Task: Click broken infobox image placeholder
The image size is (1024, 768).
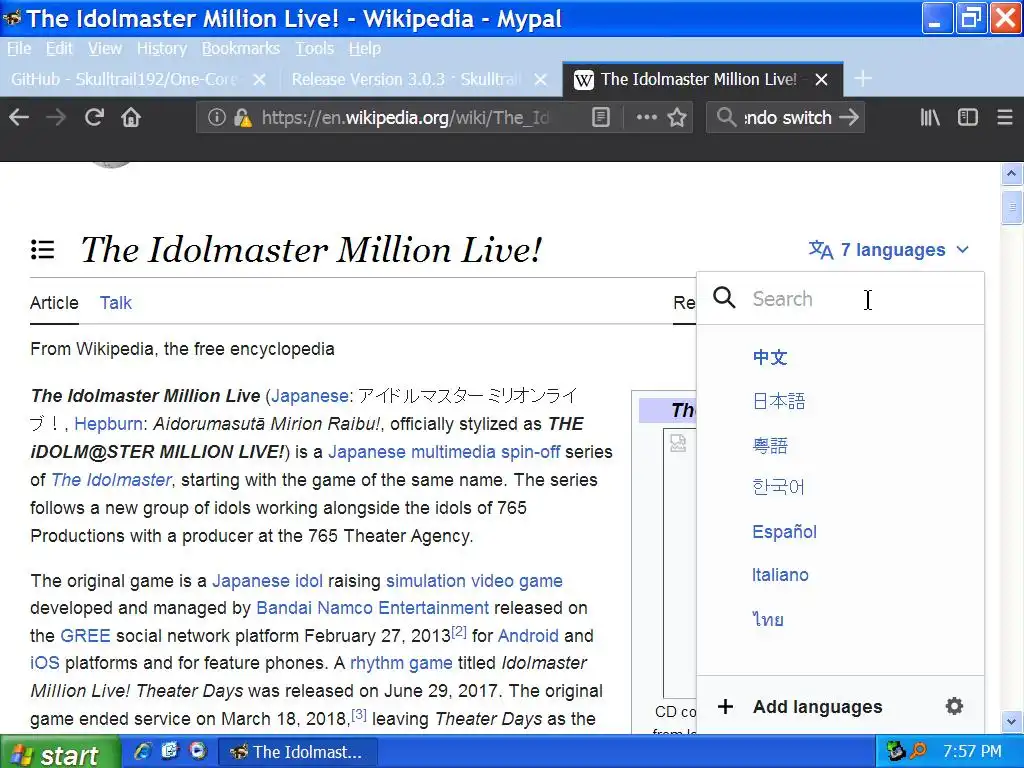Action: pos(679,443)
